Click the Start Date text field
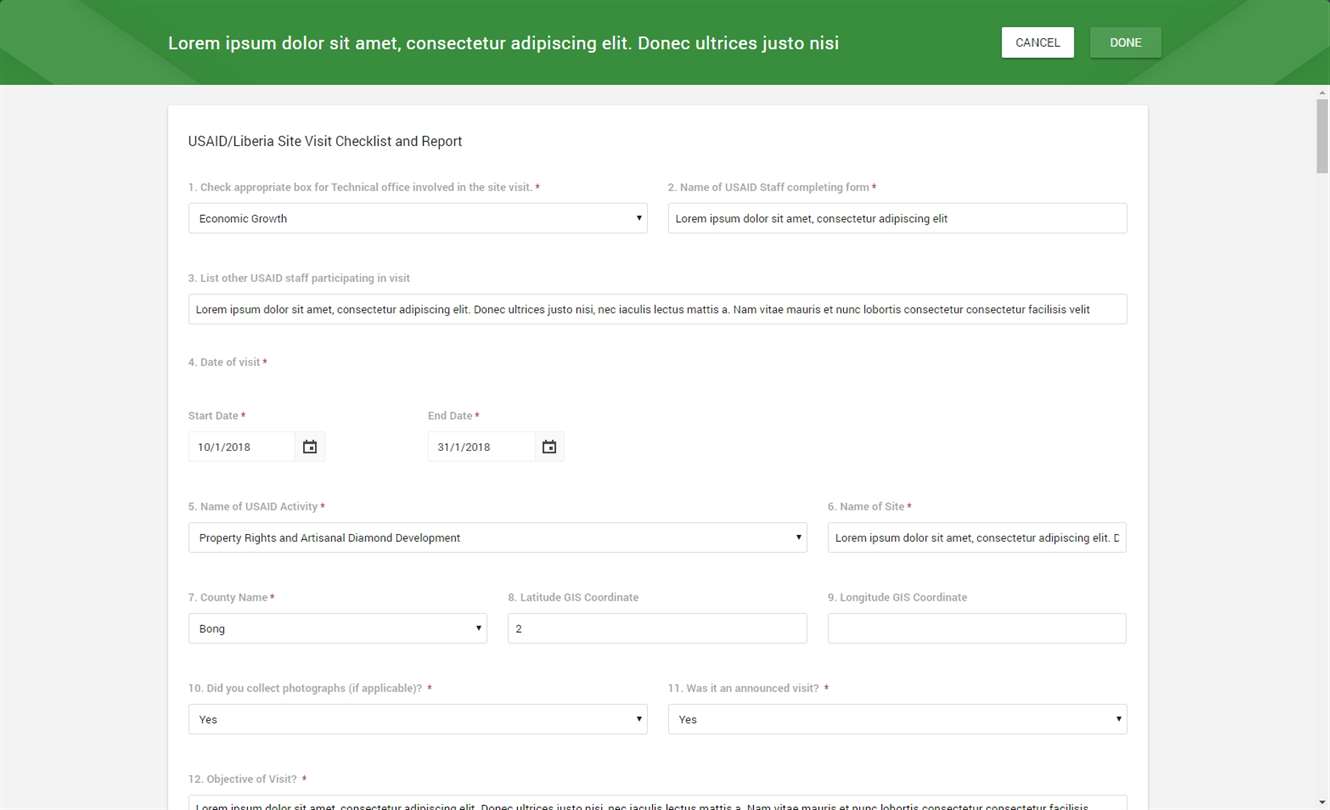1330x810 pixels. coord(242,447)
